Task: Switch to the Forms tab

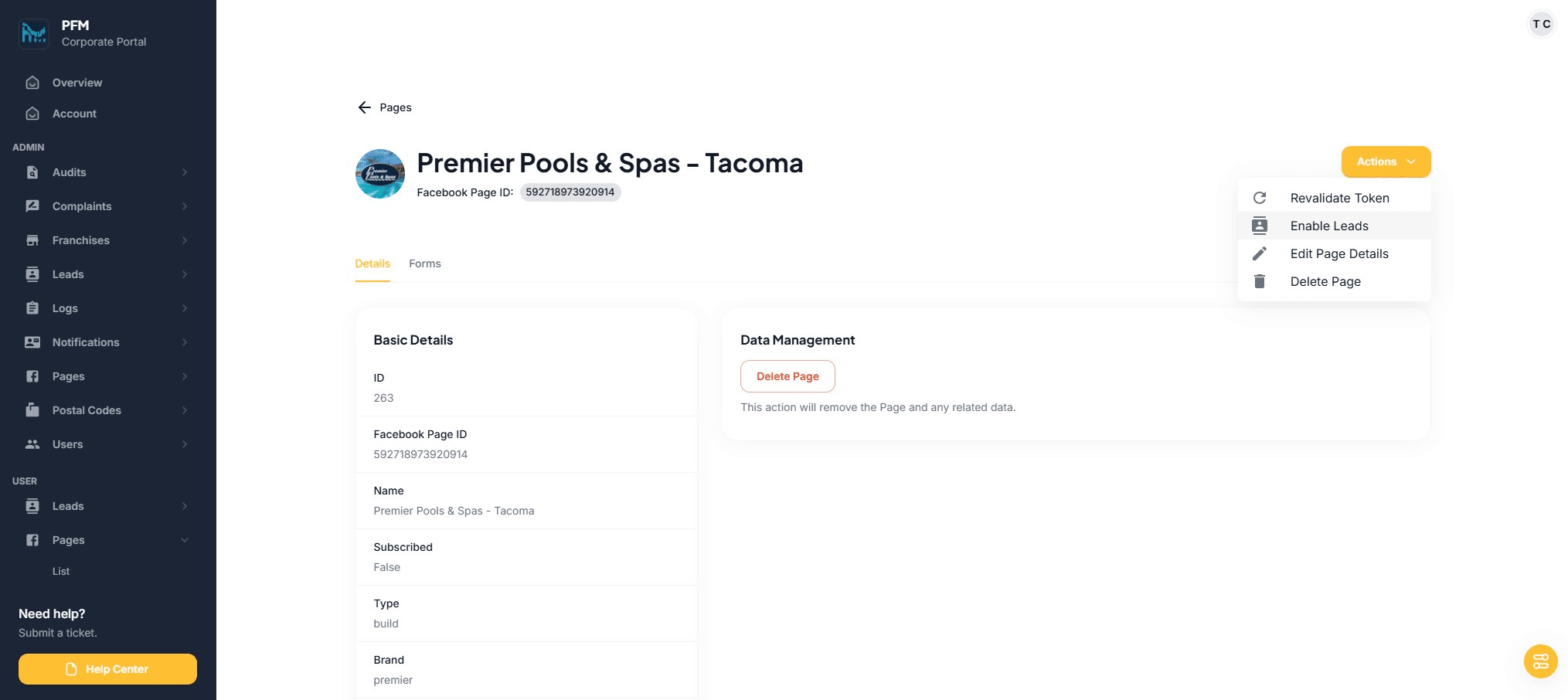Action: [424, 263]
